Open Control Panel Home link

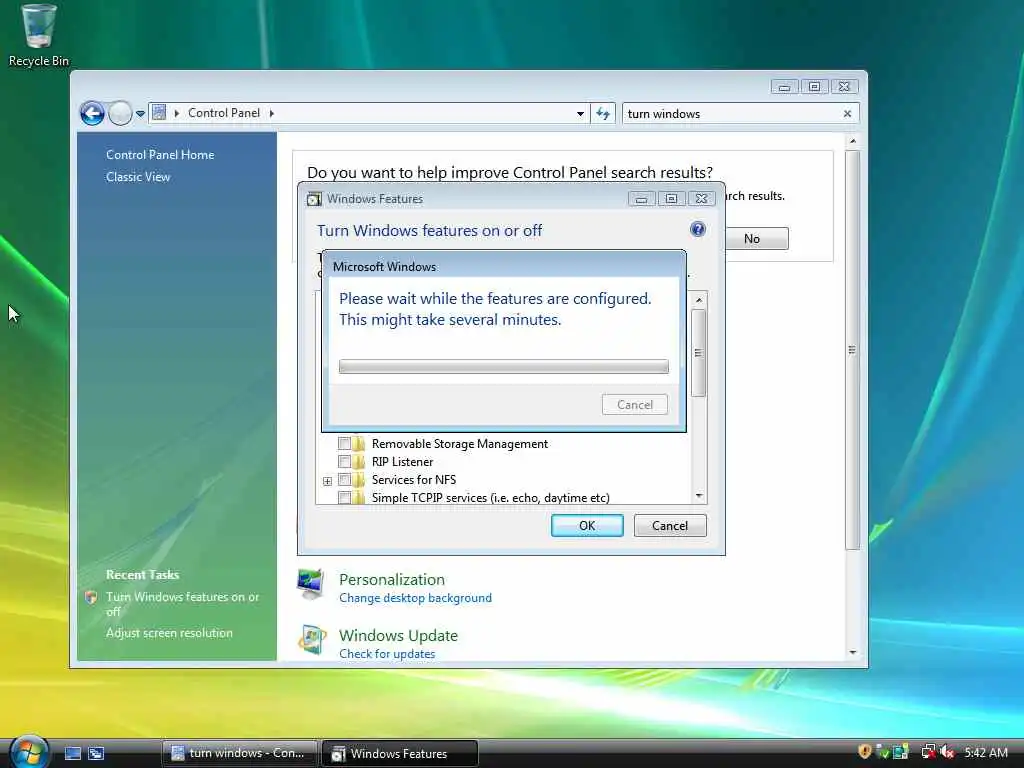point(160,155)
